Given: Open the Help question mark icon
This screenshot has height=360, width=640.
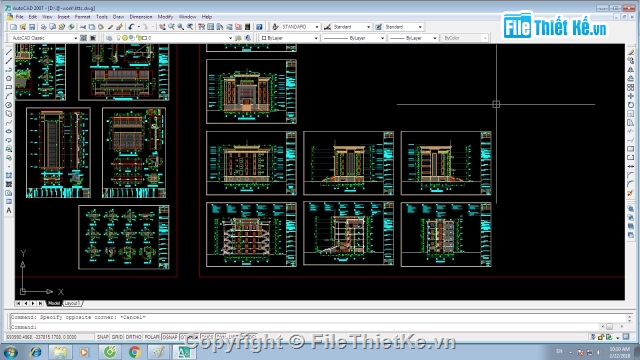Looking at the screenshot, I should (x=259, y=27).
